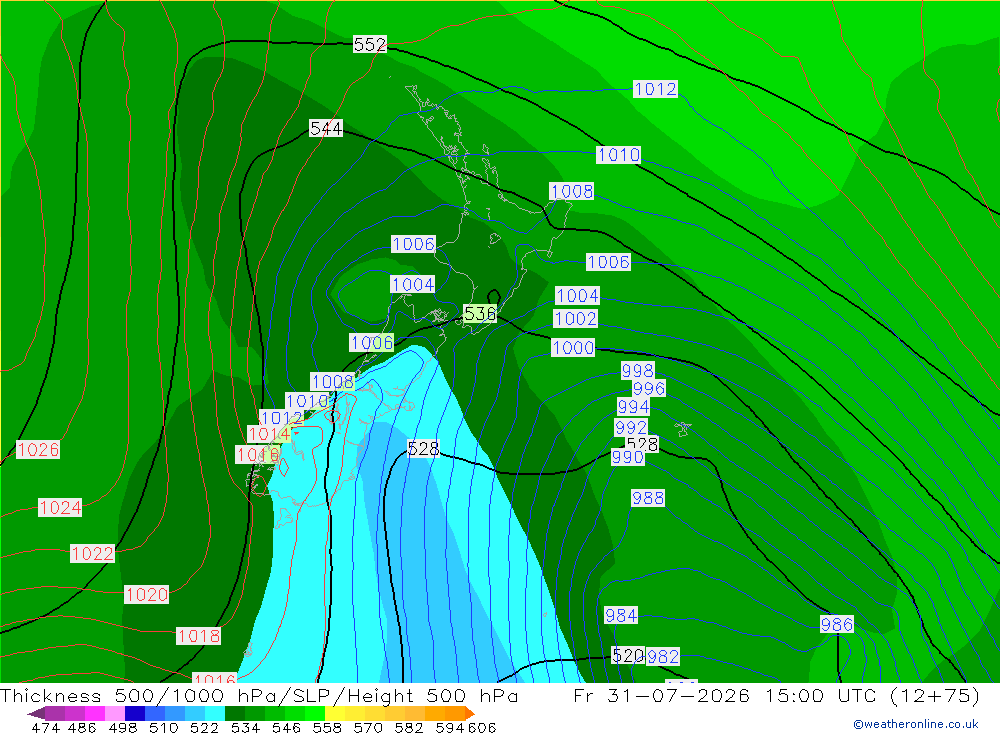Click the blue 996 pressure label
The width and height of the screenshot is (1000, 733).
649,389
